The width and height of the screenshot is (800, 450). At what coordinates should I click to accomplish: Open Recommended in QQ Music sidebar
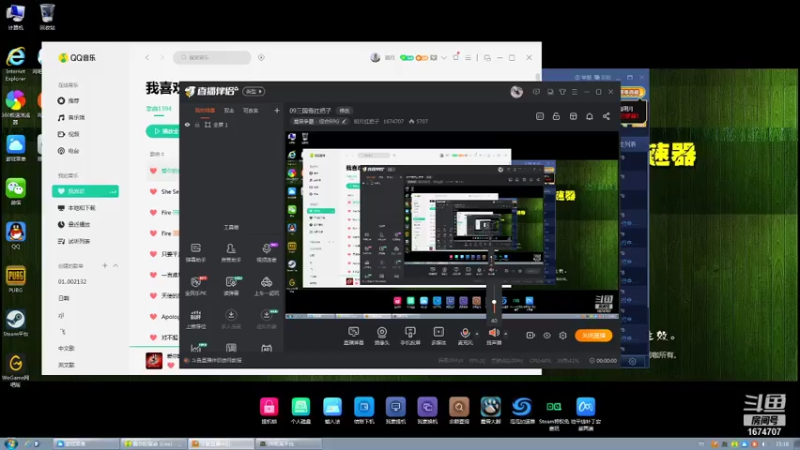click(69, 101)
